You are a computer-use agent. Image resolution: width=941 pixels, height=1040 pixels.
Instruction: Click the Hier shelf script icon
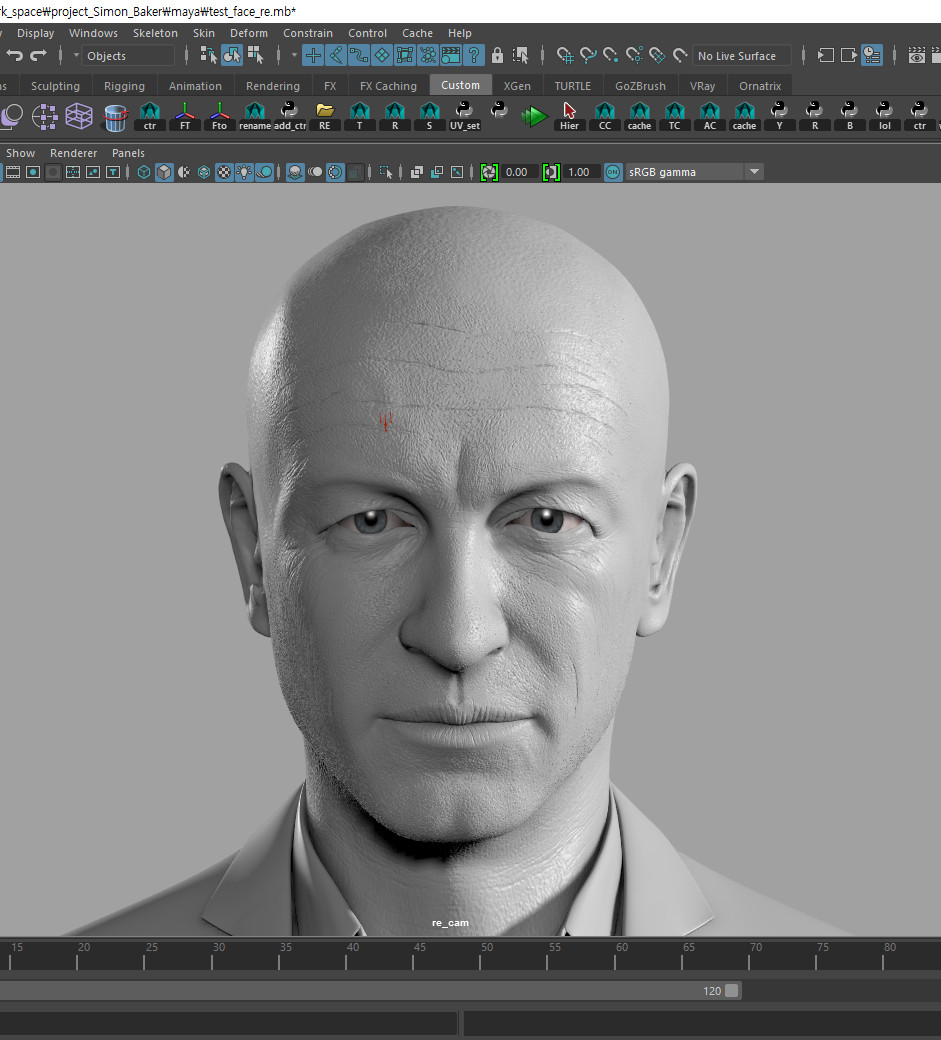coord(569,114)
